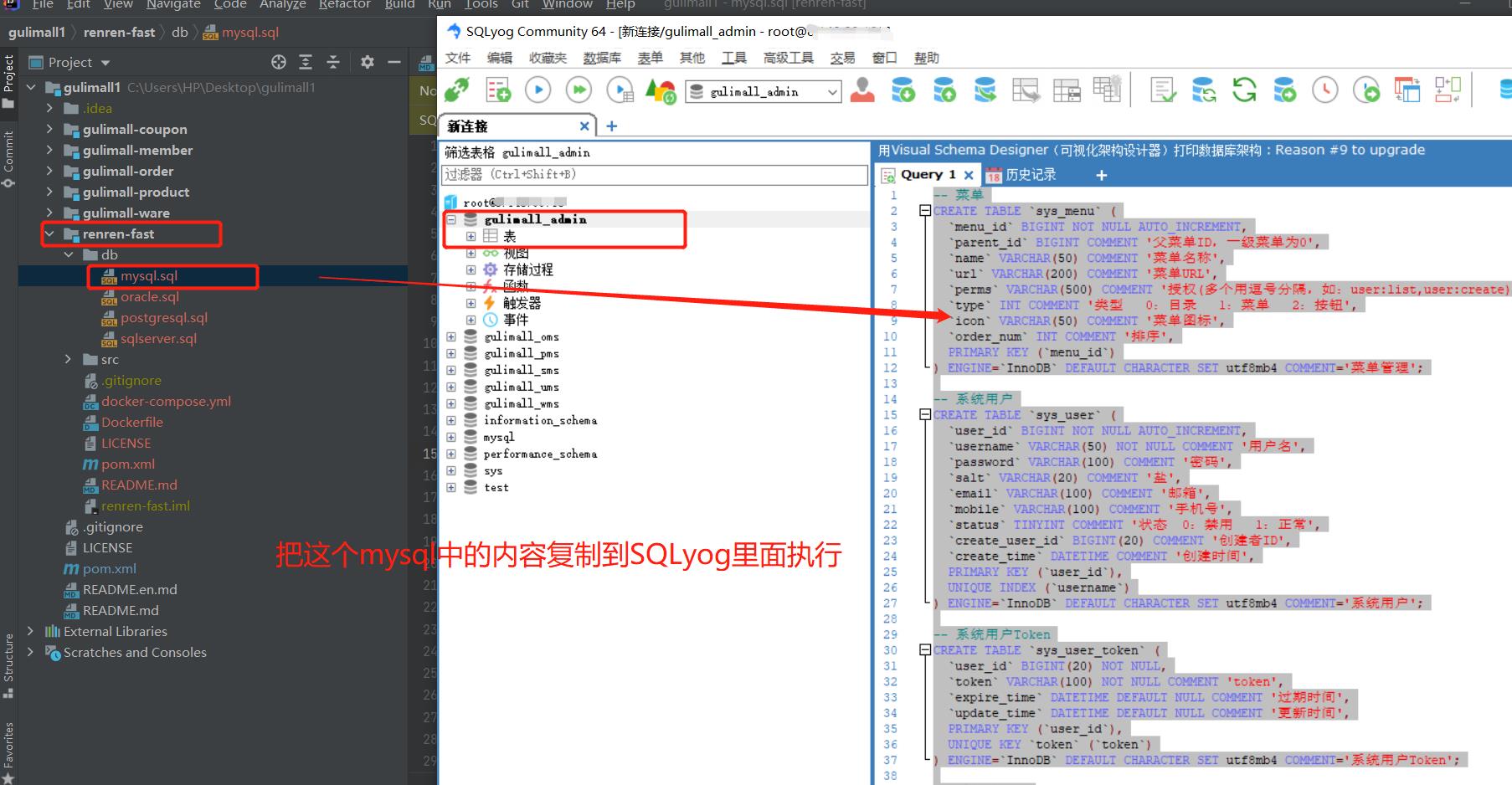The width and height of the screenshot is (1512, 785).
Task: Fold the CREATE TABLE sys_user block
Action: (925, 414)
